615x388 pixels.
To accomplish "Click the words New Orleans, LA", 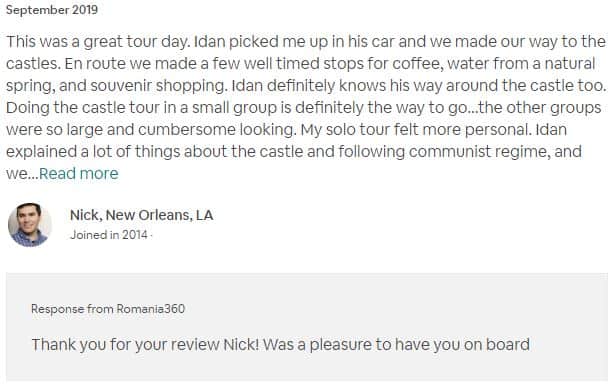I will [160, 215].
